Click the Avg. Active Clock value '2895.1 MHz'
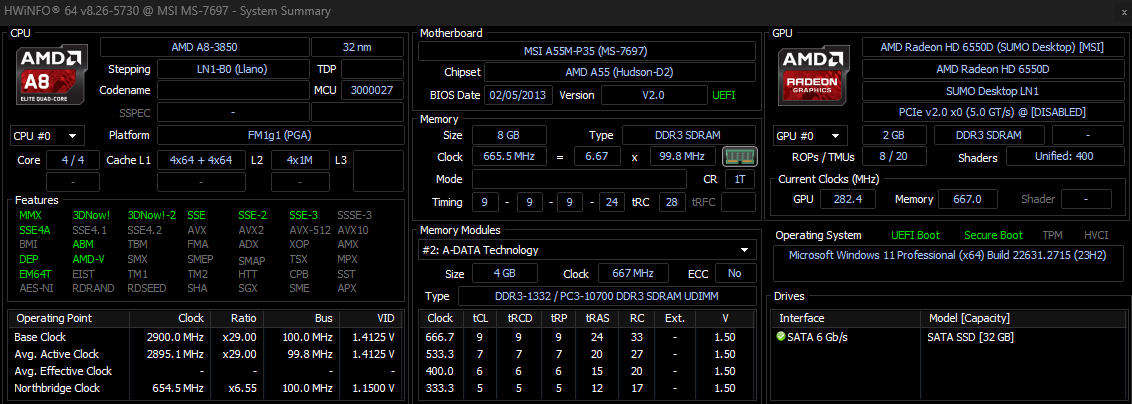The width and height of the screenshot is (1132, 404). 174,354
